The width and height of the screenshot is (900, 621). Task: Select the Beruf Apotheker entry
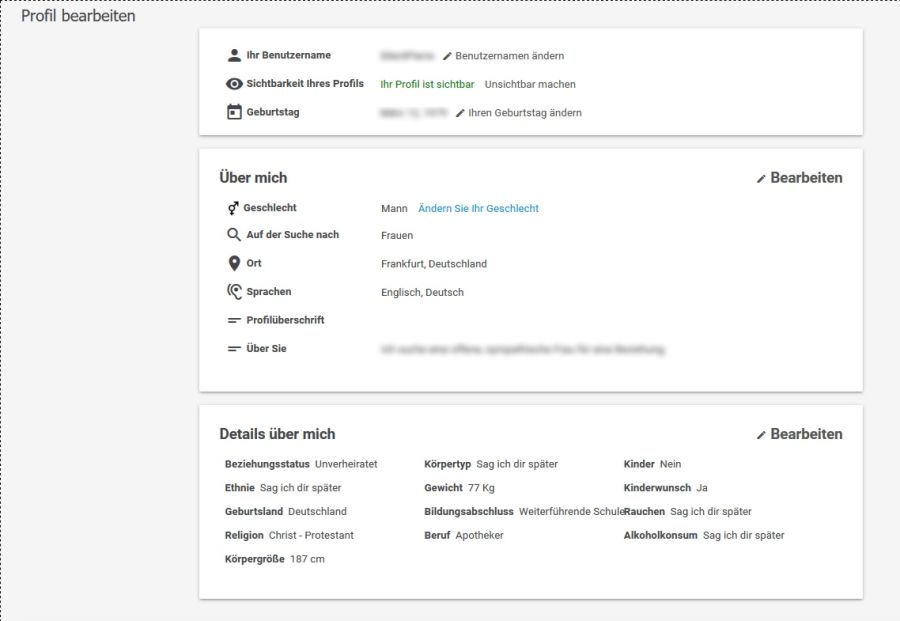(x=464, y=535)
